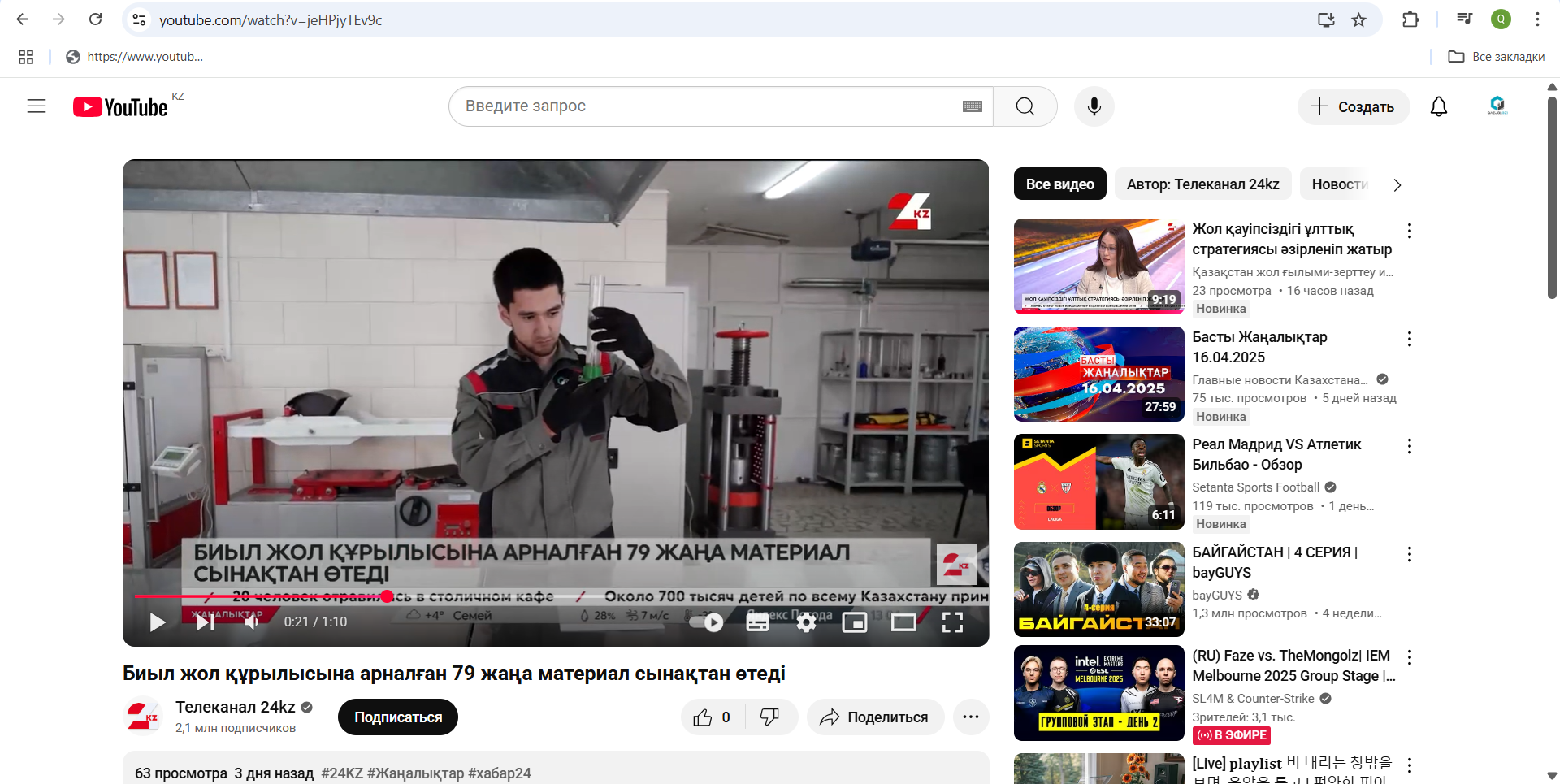Open options for Faze vs. TheMongolz video
Viewport: 1560px width, 784px height.
(1410, 657)
